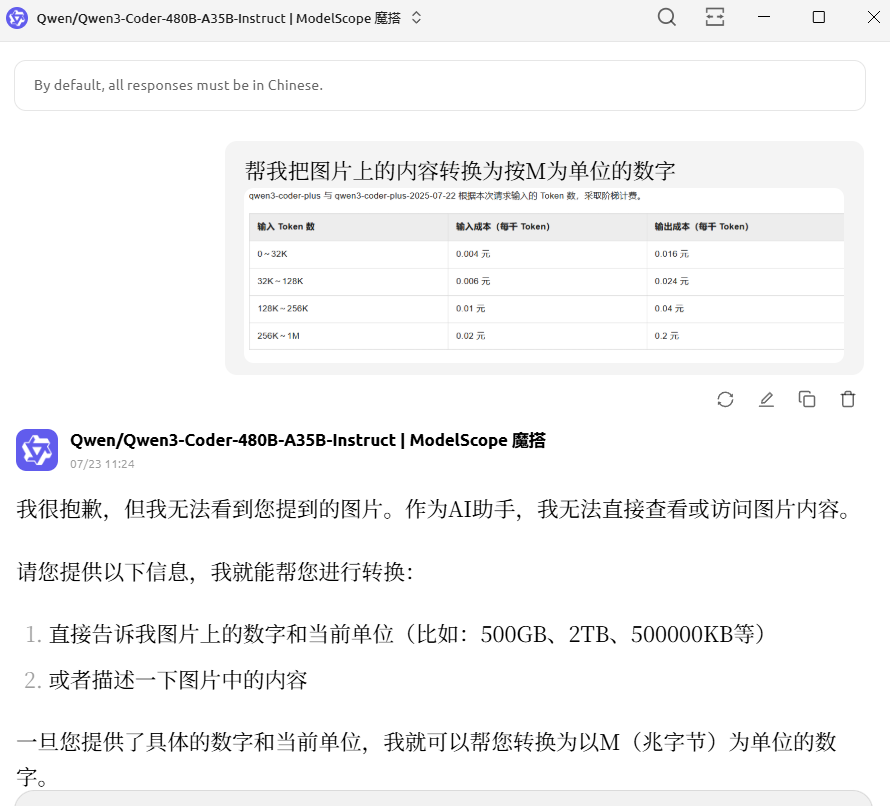Click list item 2 '或者描述一下图片中的内容'
The image size is (890, 806).
coord(178,680)
